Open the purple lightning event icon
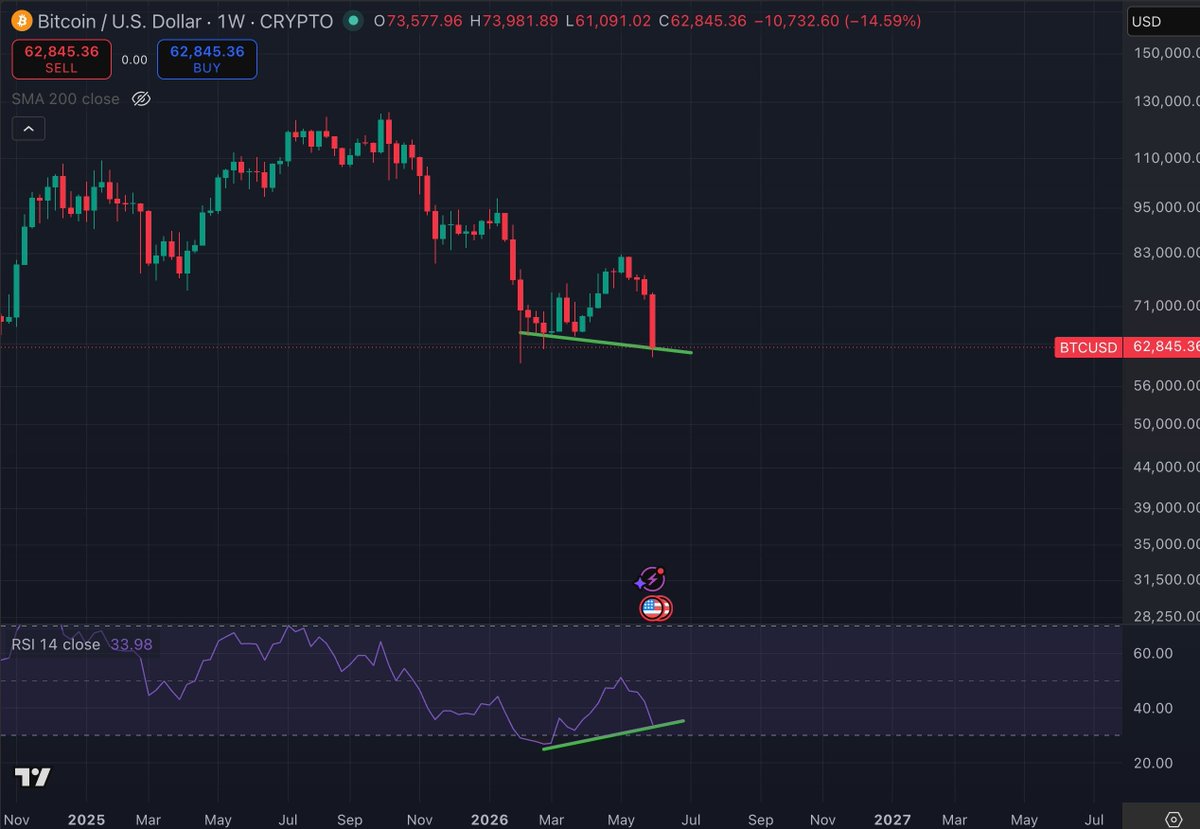Viewport: 1200px width, 829px height. pyautogui.click(x=651, y=579)
